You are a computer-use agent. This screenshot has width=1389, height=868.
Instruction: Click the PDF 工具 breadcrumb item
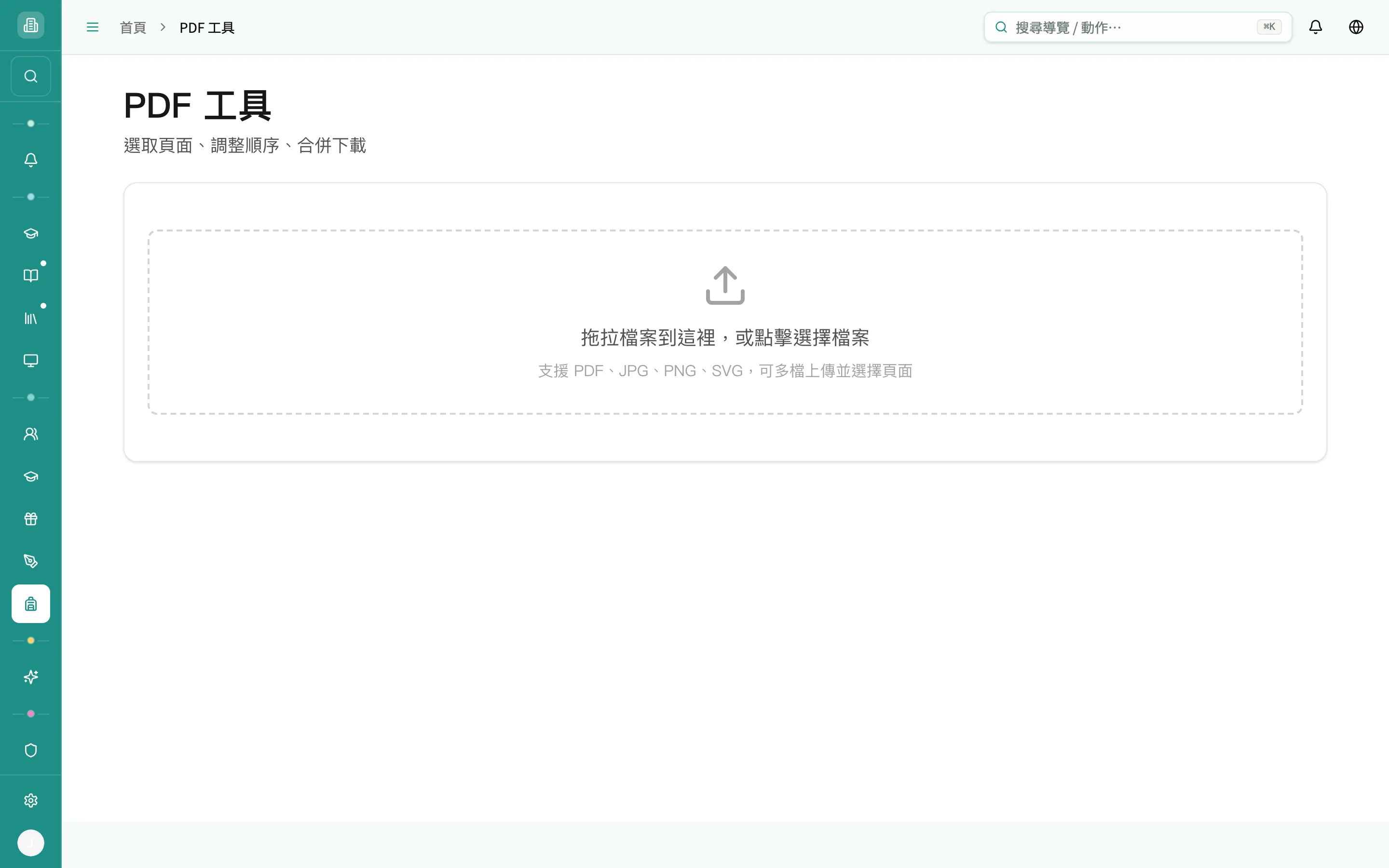(206, 27)
